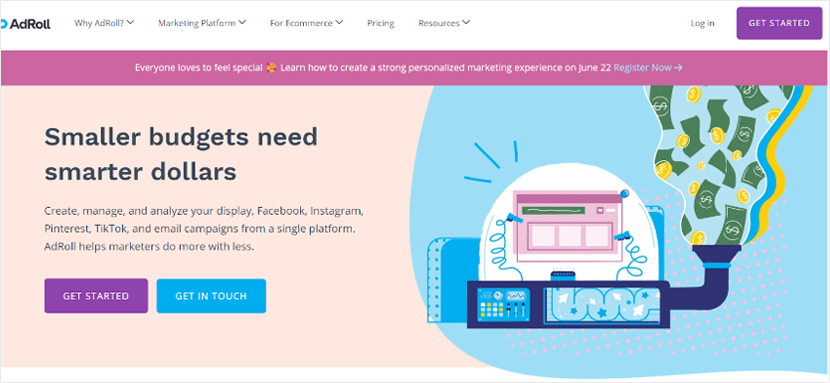The image size is (830, 383).
Task: Click the hero GET STARTED purple button
Action: coord(96,296)
